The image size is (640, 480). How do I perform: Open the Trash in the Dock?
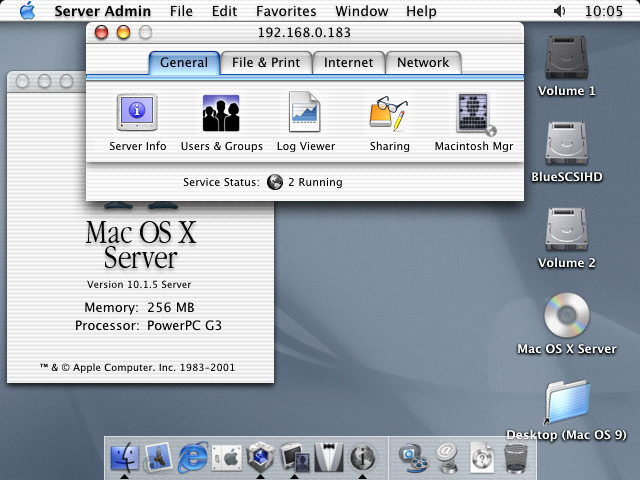[x=516, y=458]
